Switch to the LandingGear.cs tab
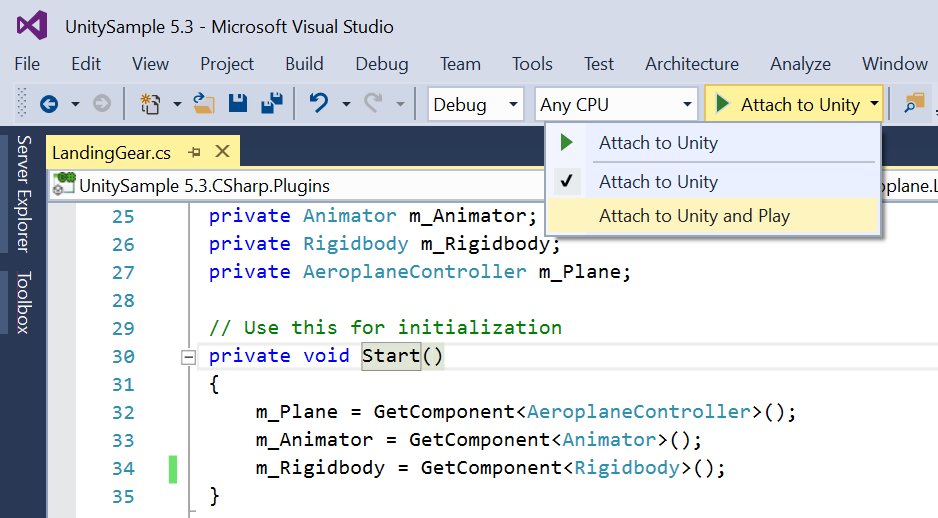 click(111, 153)
